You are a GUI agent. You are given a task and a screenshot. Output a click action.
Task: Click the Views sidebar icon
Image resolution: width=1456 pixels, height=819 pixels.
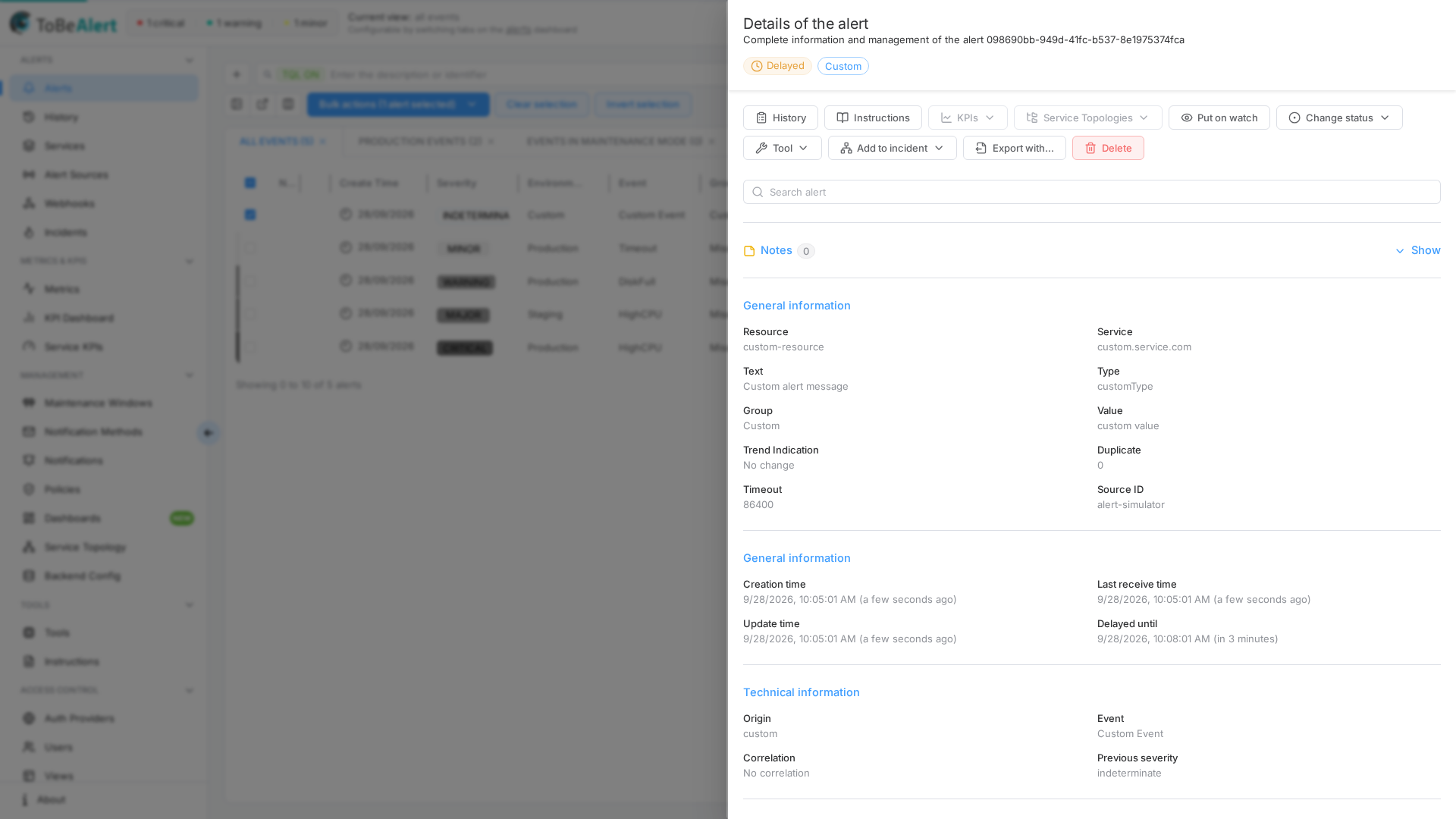click(x=29, y=776)
